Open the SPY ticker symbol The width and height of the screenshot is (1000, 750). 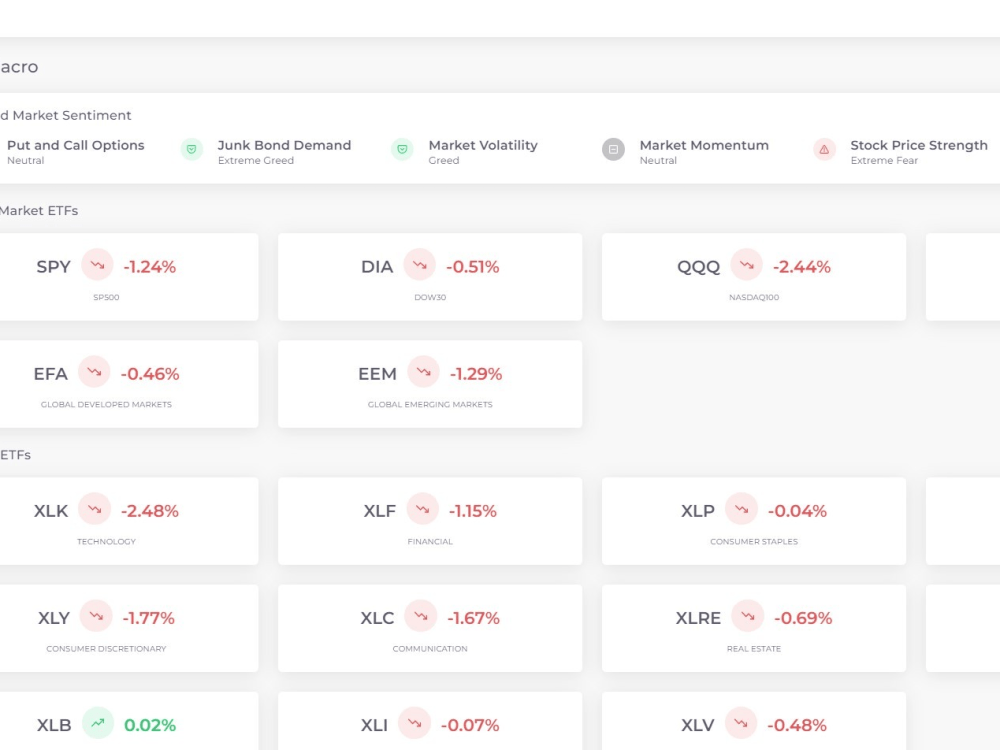(x=54, y=267)
